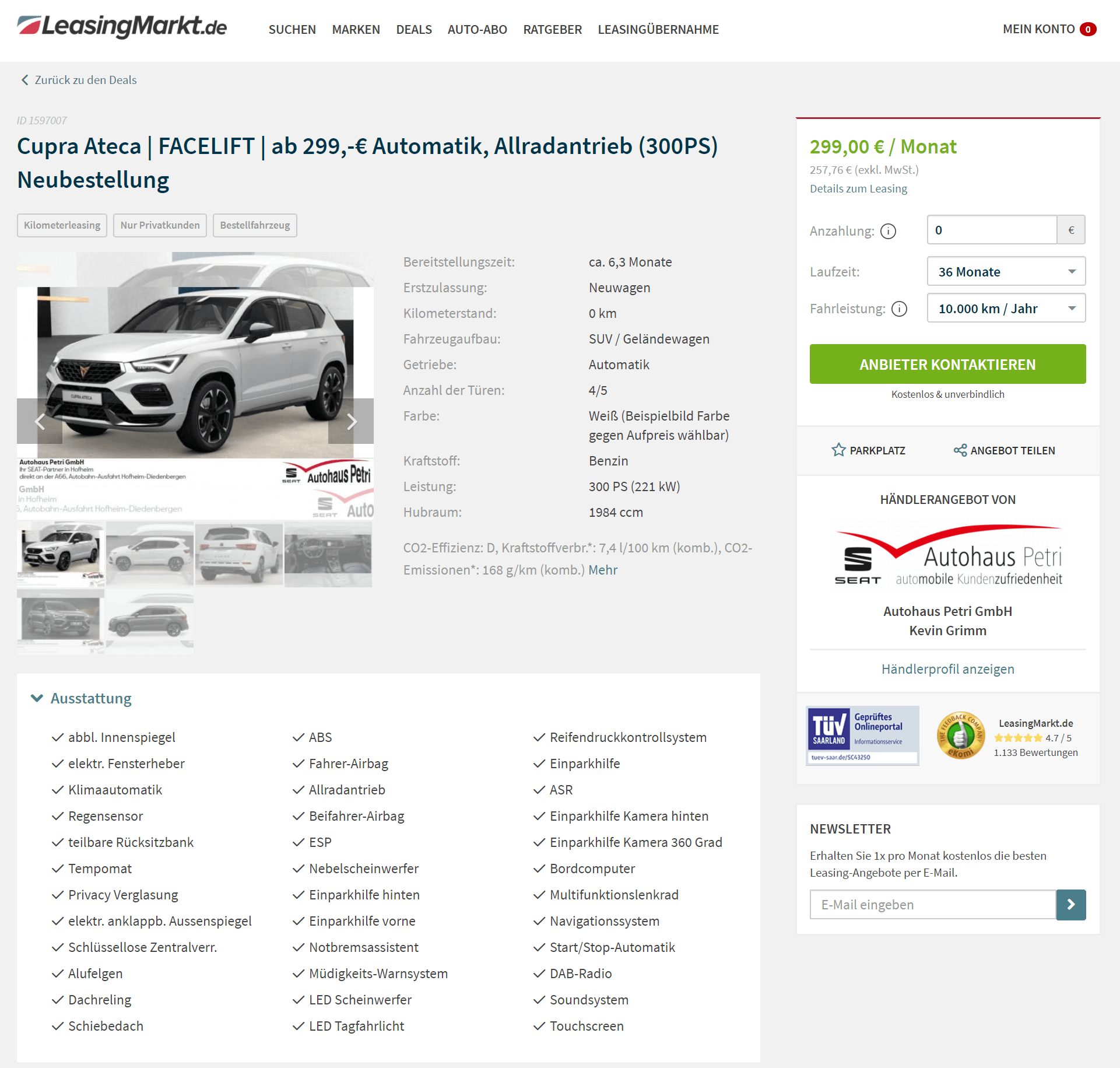Select the side-view white car thumbnail
The width and height of the screenshot is (1120, 1068).
coord(150,554)
